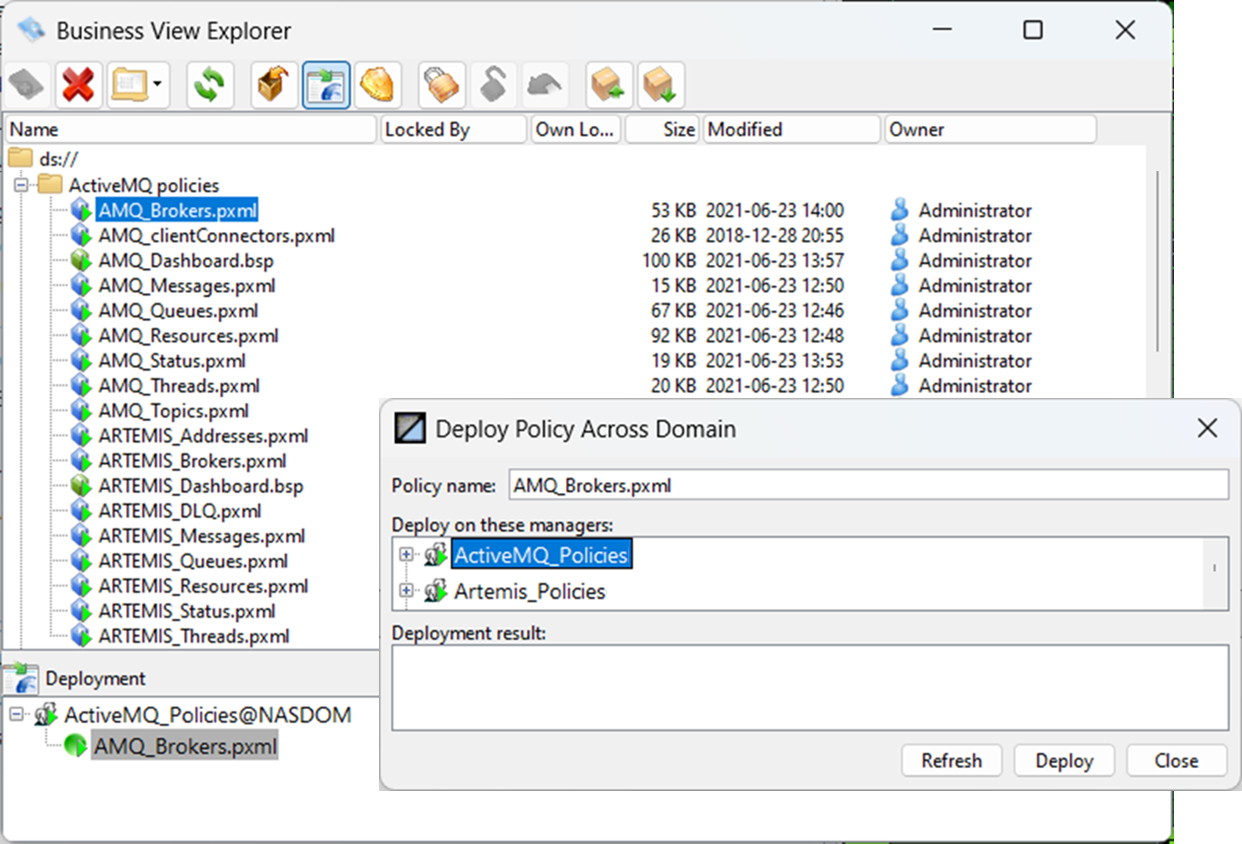Select AMQ_Brokers.pxml in the Deployment panel
Screen dimensions: 1242x844
point(185,746)
